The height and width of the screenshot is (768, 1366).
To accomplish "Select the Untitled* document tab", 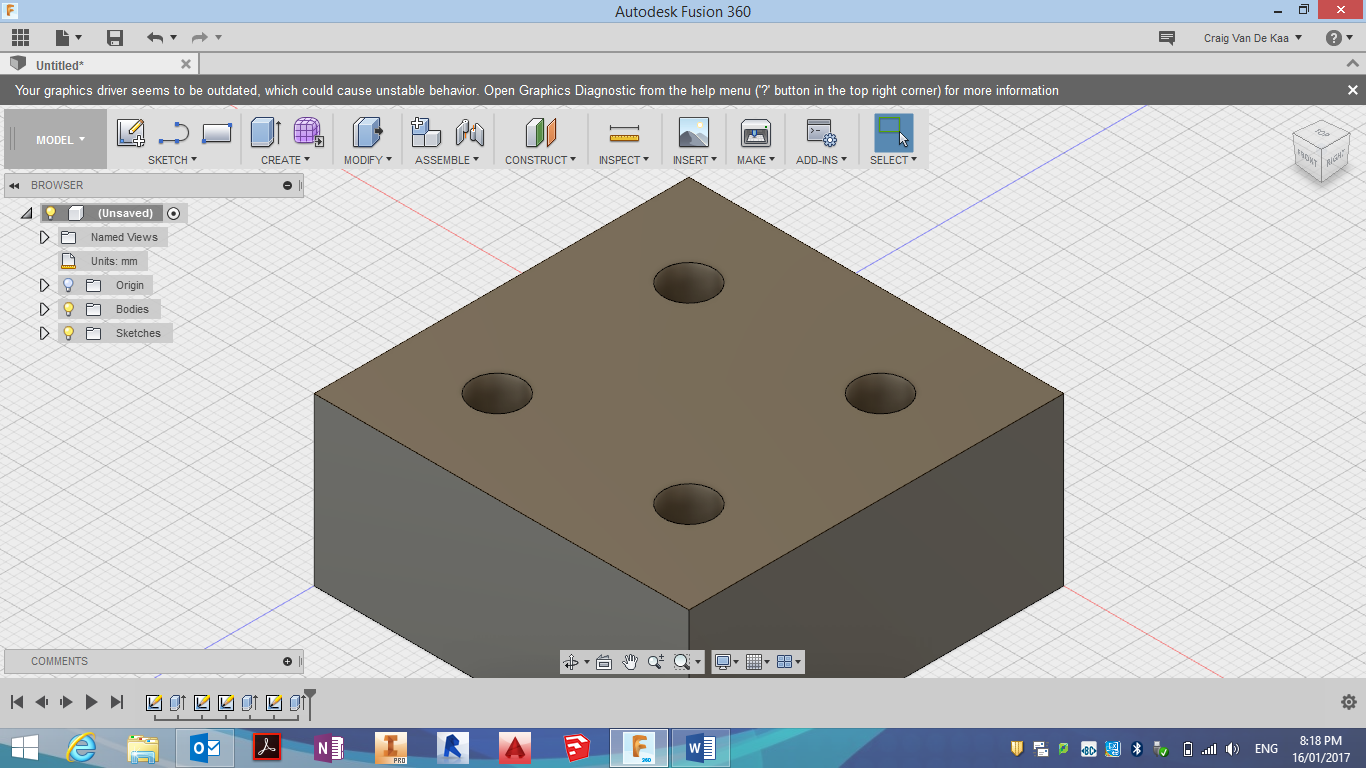I will [x=100, y=65].
